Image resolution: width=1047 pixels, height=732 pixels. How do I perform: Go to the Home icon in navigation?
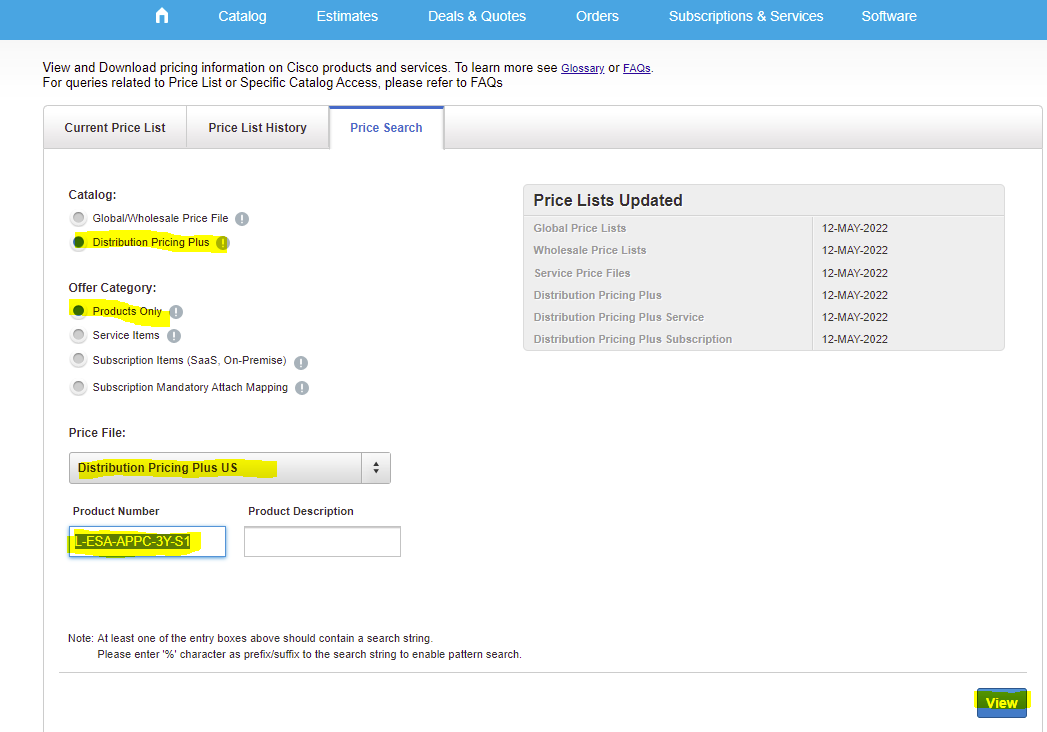point(162,15)
